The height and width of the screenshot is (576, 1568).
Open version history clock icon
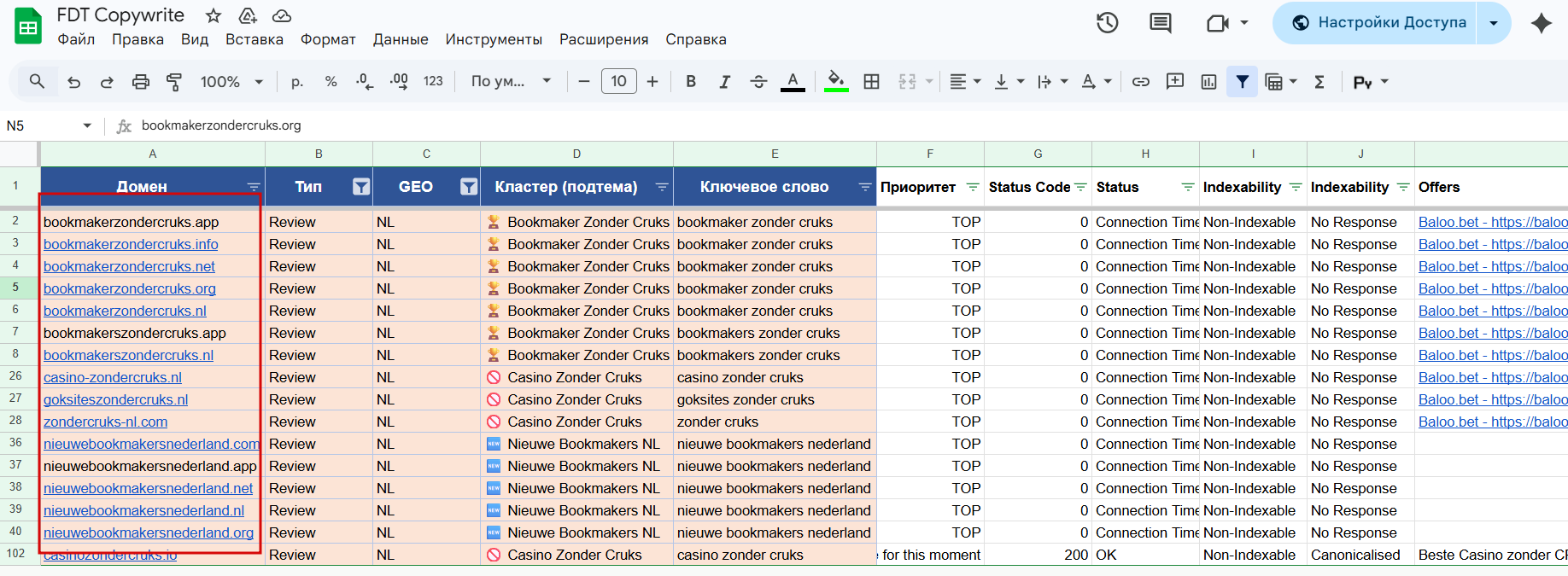(x=1107, y=23)
